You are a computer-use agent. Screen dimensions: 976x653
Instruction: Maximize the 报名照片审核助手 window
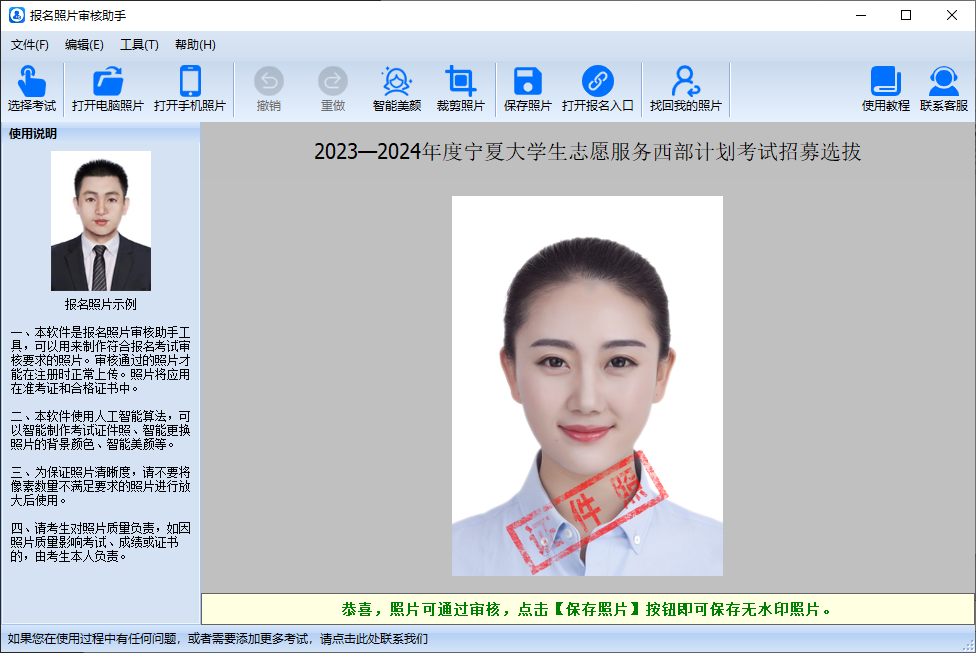906,16
